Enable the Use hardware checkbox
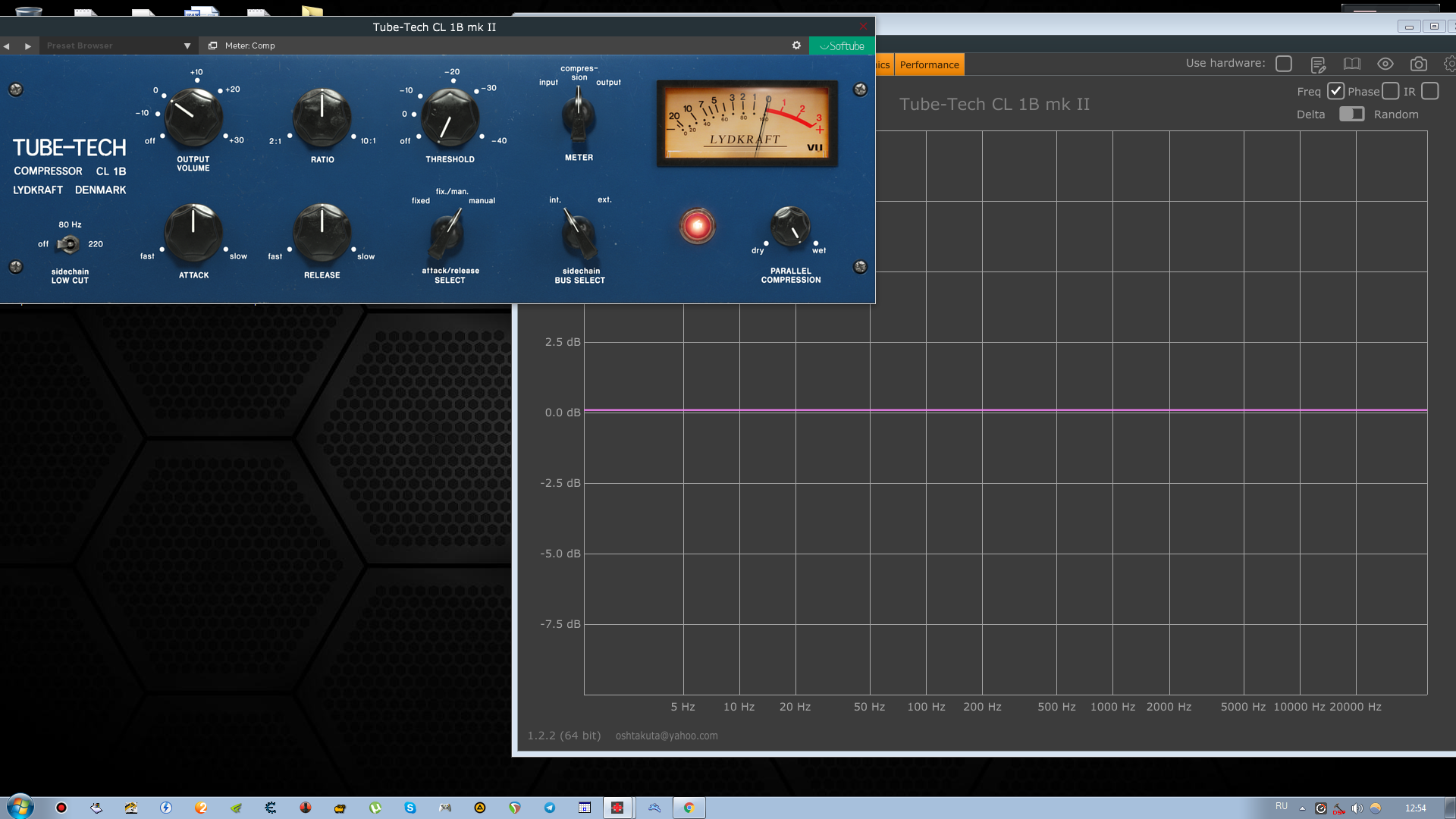 tap(1283, 64)
